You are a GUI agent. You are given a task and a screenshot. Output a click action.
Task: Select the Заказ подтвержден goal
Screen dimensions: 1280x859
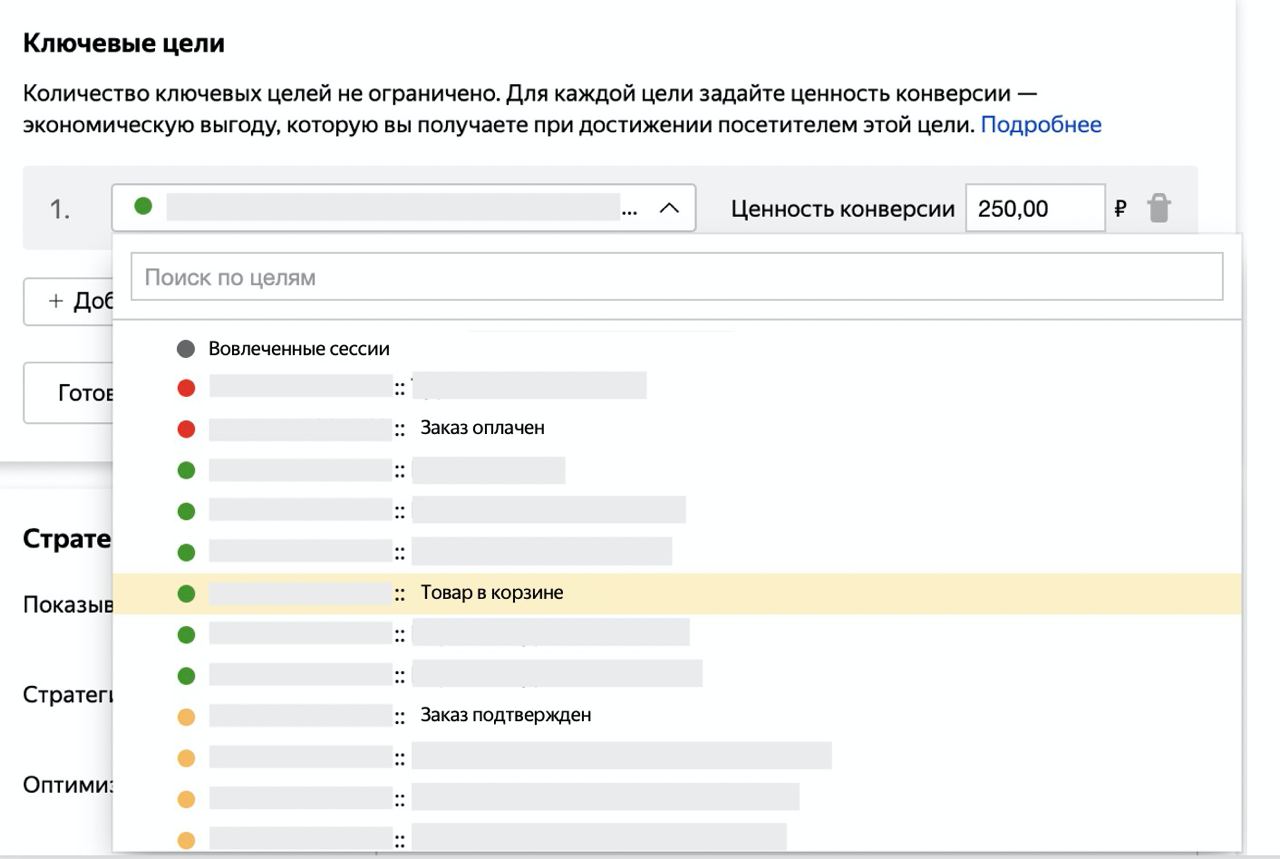(x=505, y=715)
